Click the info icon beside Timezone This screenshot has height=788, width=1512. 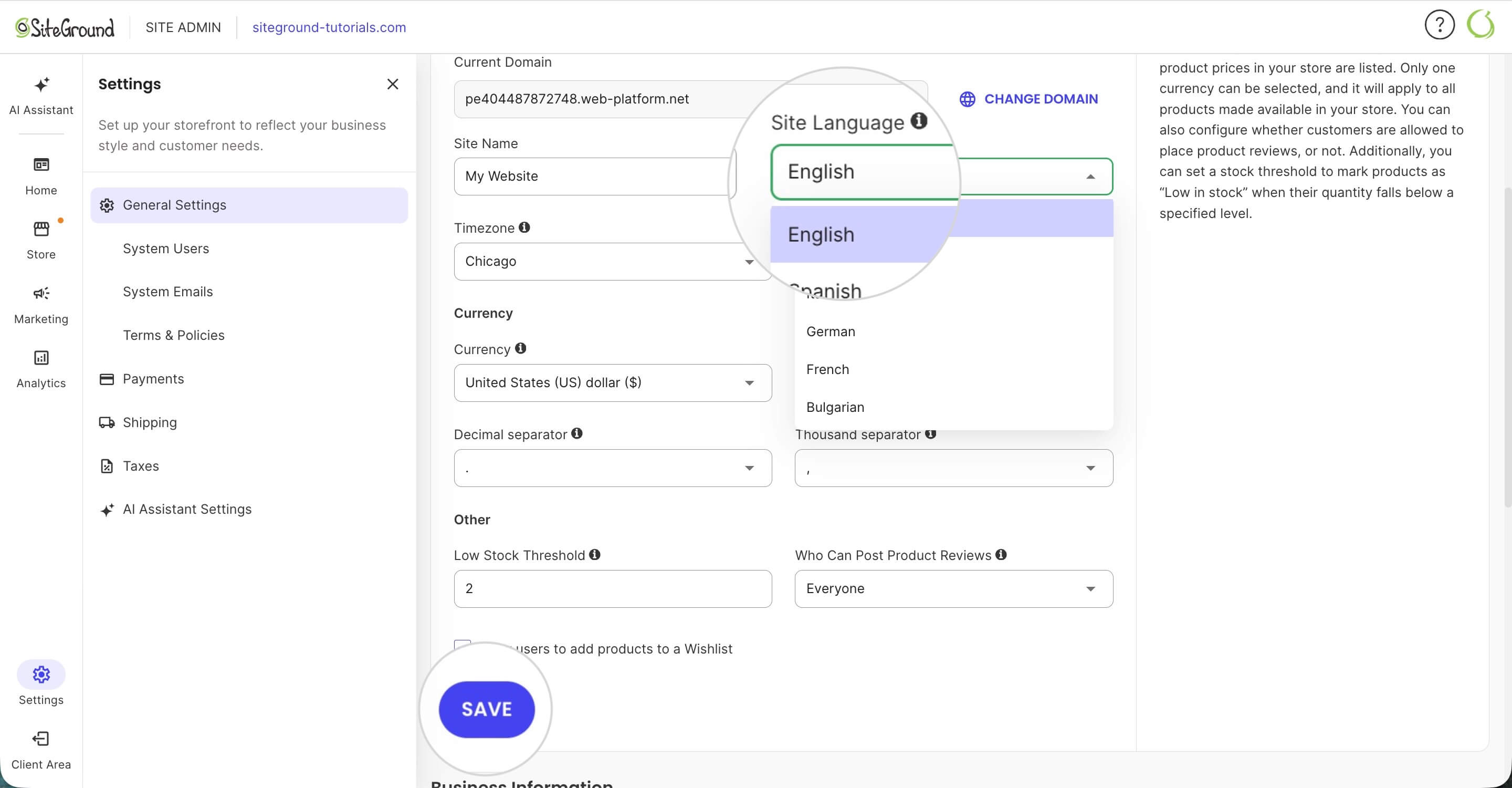point(524,227)
